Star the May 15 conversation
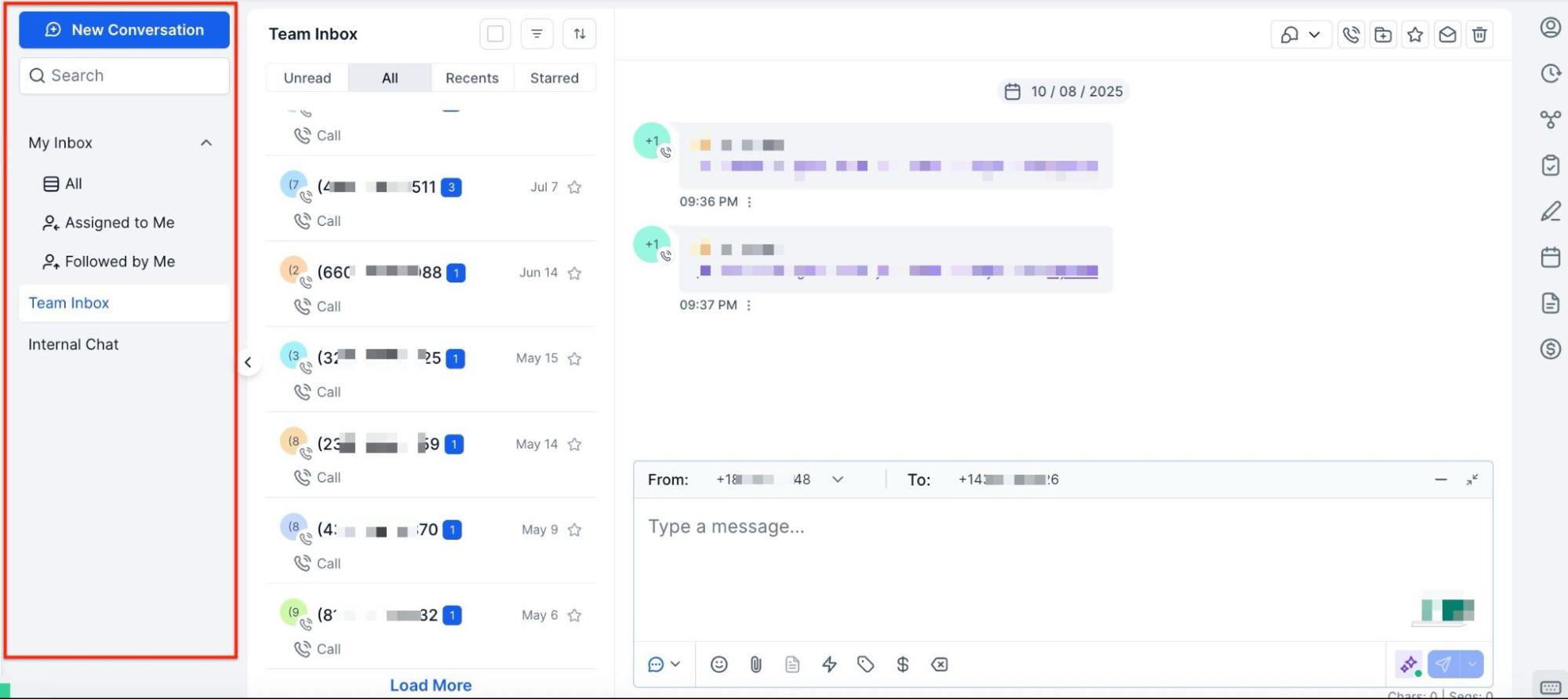This screenshot has height=699, width=1568. point(574,359)
